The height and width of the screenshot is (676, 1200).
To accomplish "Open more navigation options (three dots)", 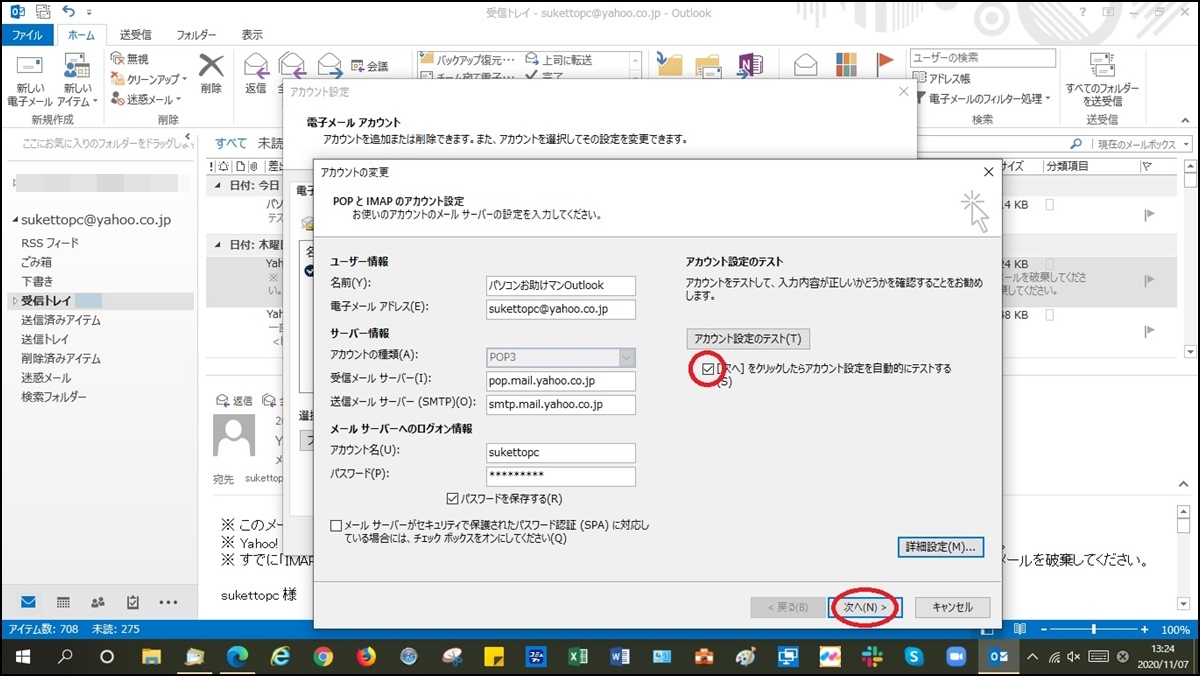I will tap(168, 602).
